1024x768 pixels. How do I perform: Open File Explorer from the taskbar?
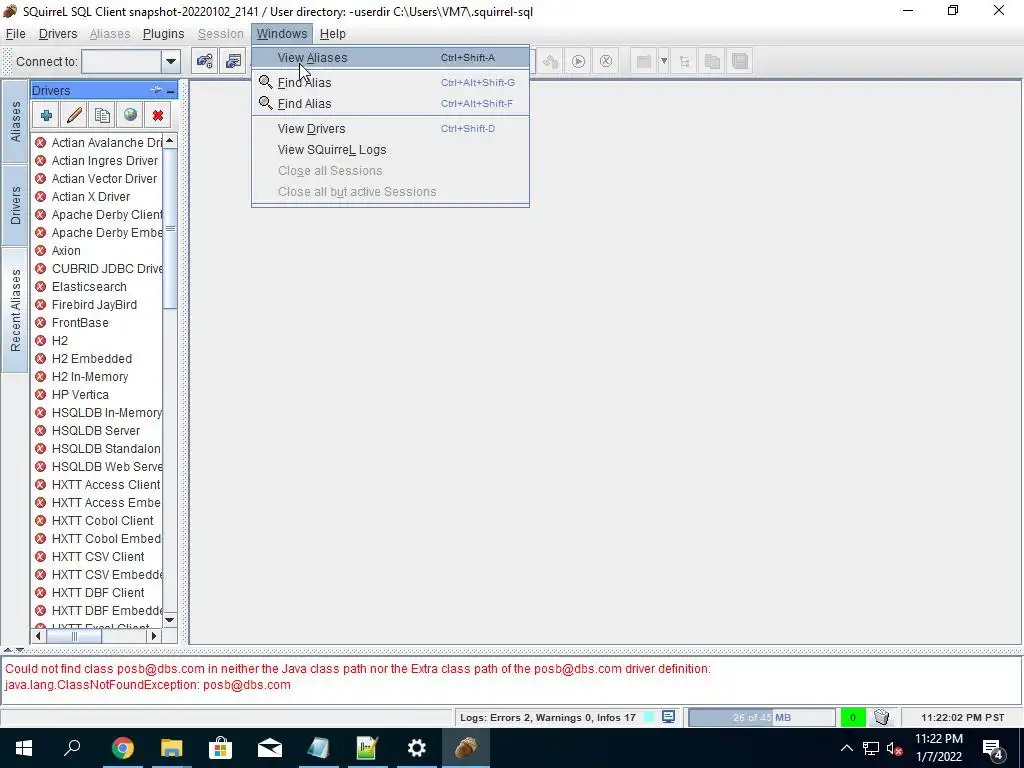point(171,748)
